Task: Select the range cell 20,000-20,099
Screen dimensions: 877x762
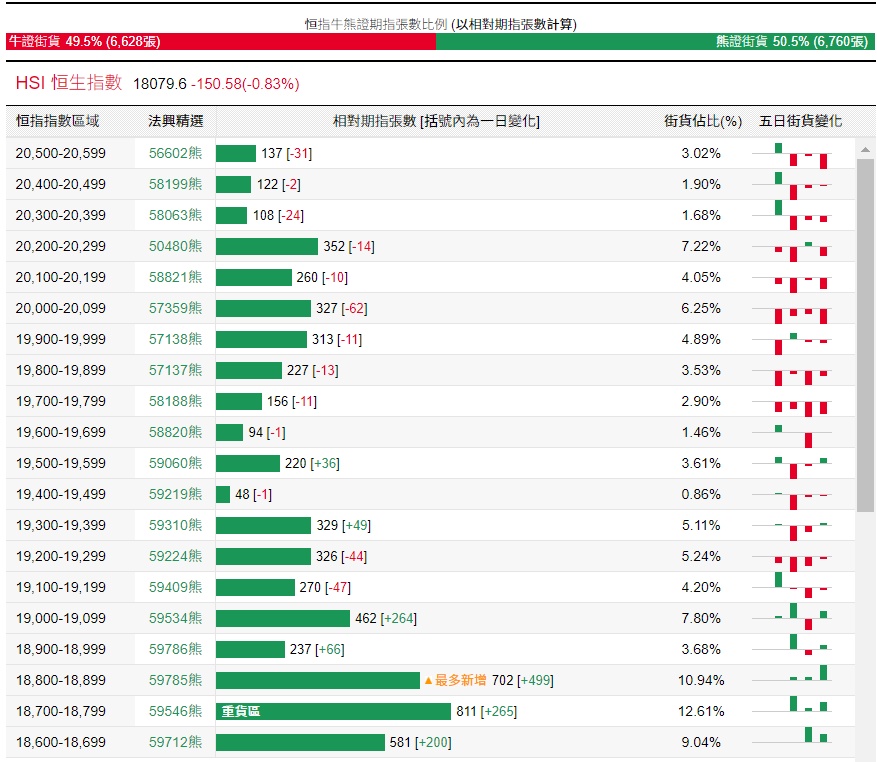Action: coord(60,308)
